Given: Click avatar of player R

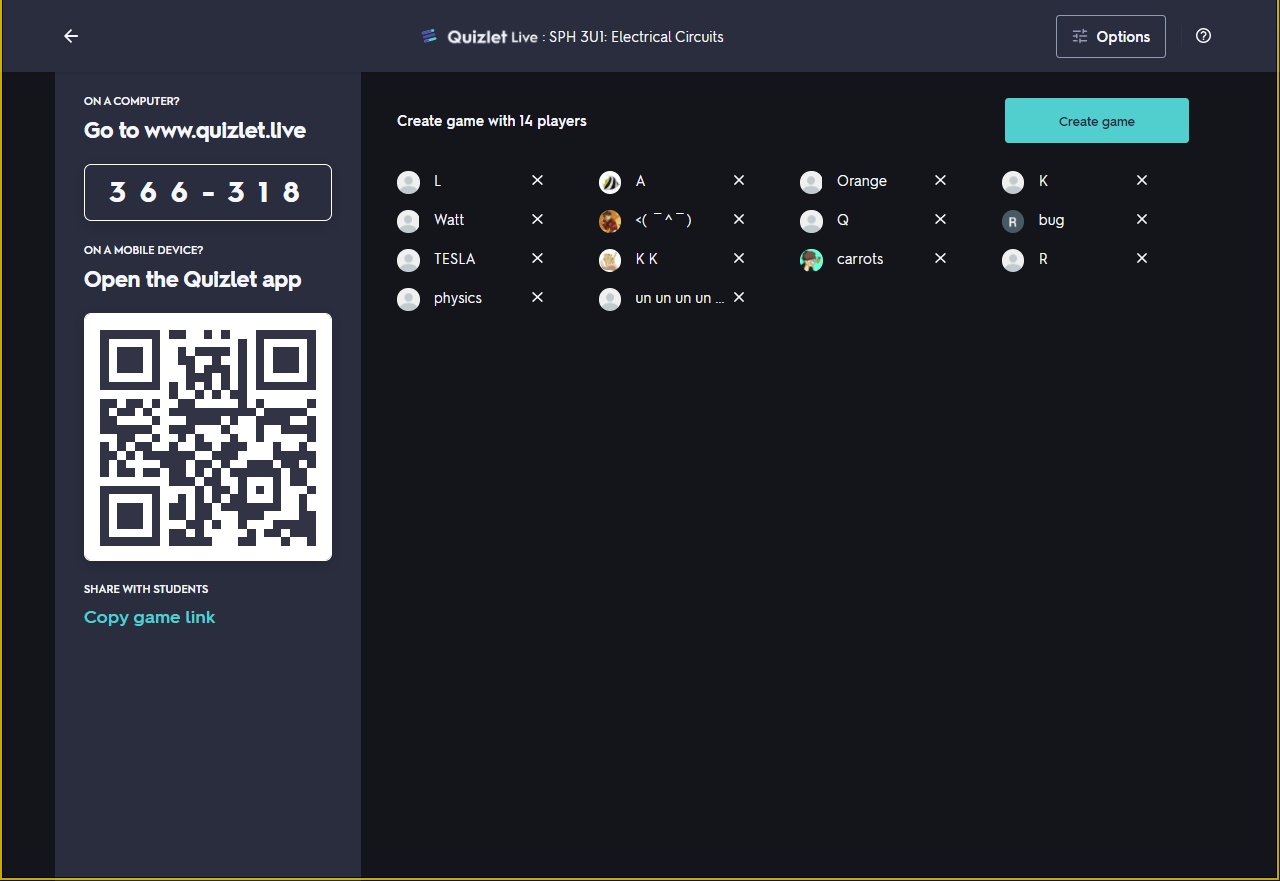Looking at the screenshot, I should pos(1013,260).
